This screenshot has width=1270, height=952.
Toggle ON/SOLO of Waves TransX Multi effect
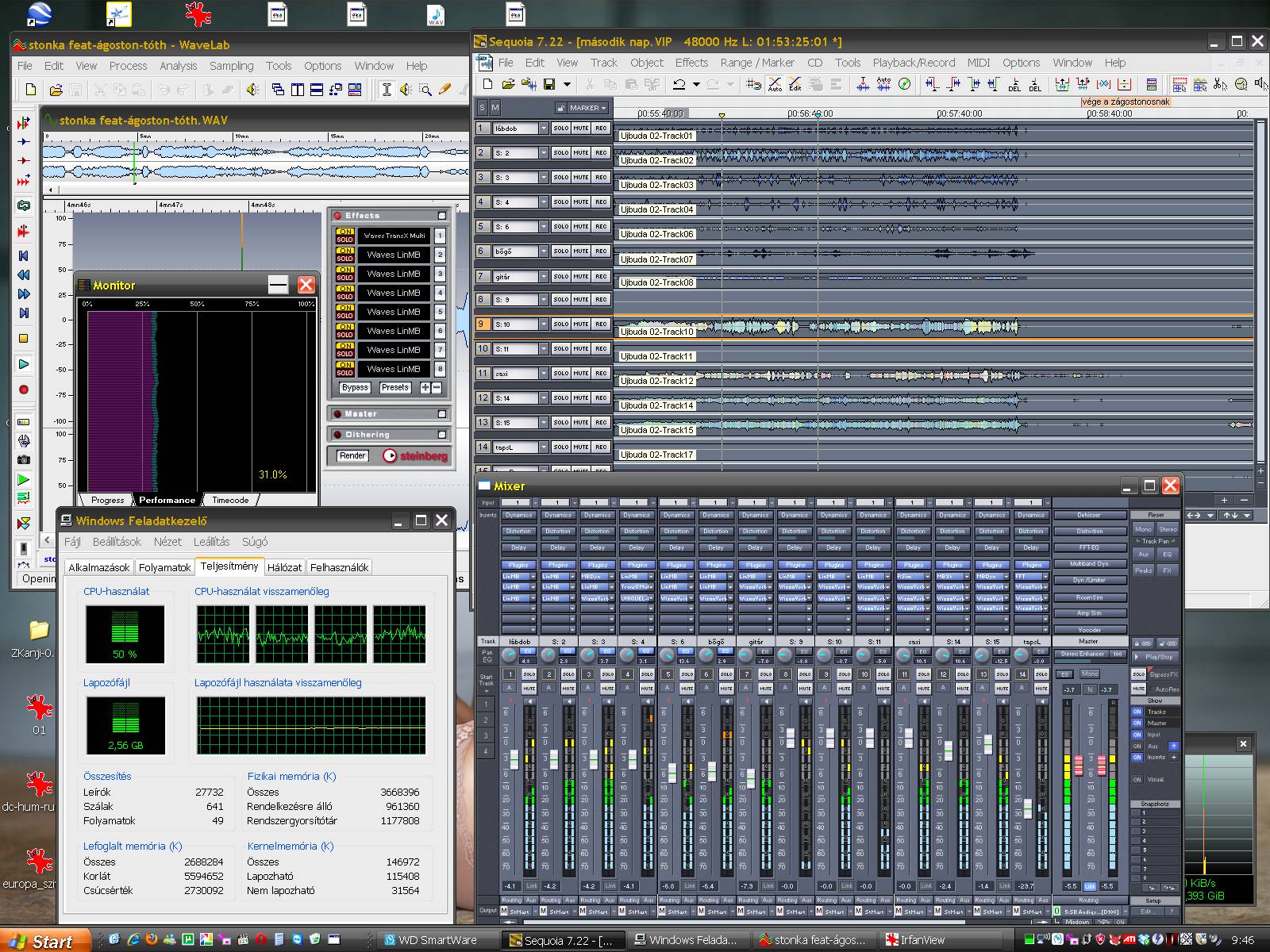[x=344, y=236]
